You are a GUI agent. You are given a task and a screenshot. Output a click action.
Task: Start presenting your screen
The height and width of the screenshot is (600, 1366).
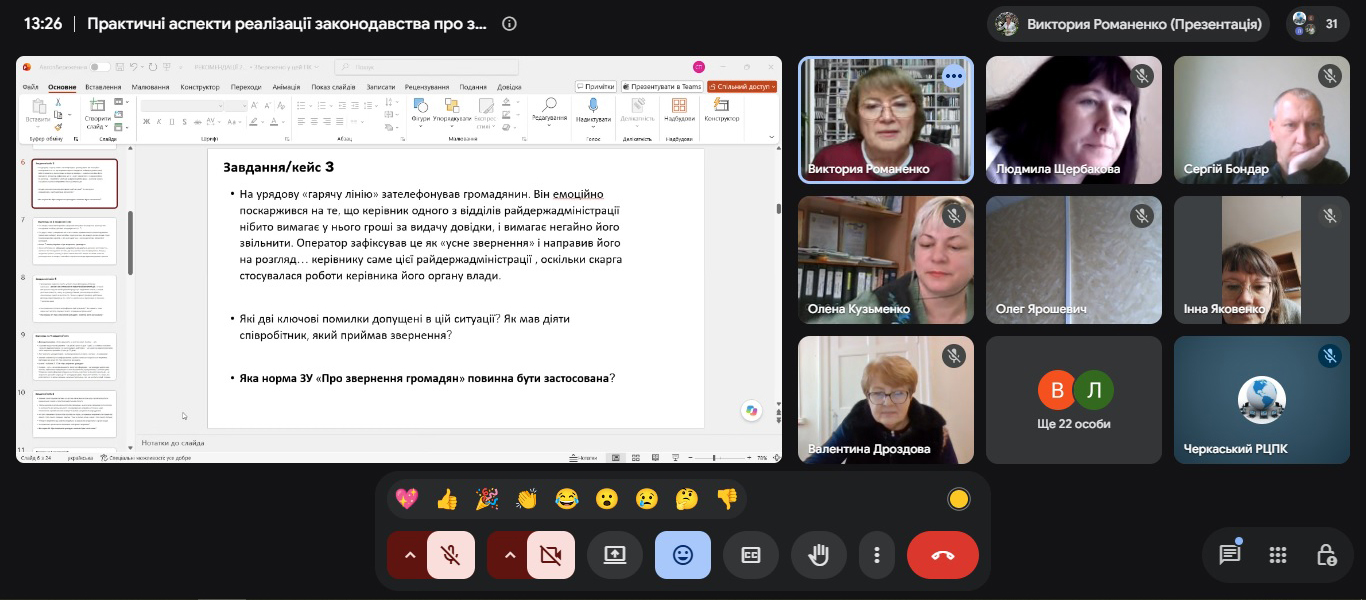point(615,555)
